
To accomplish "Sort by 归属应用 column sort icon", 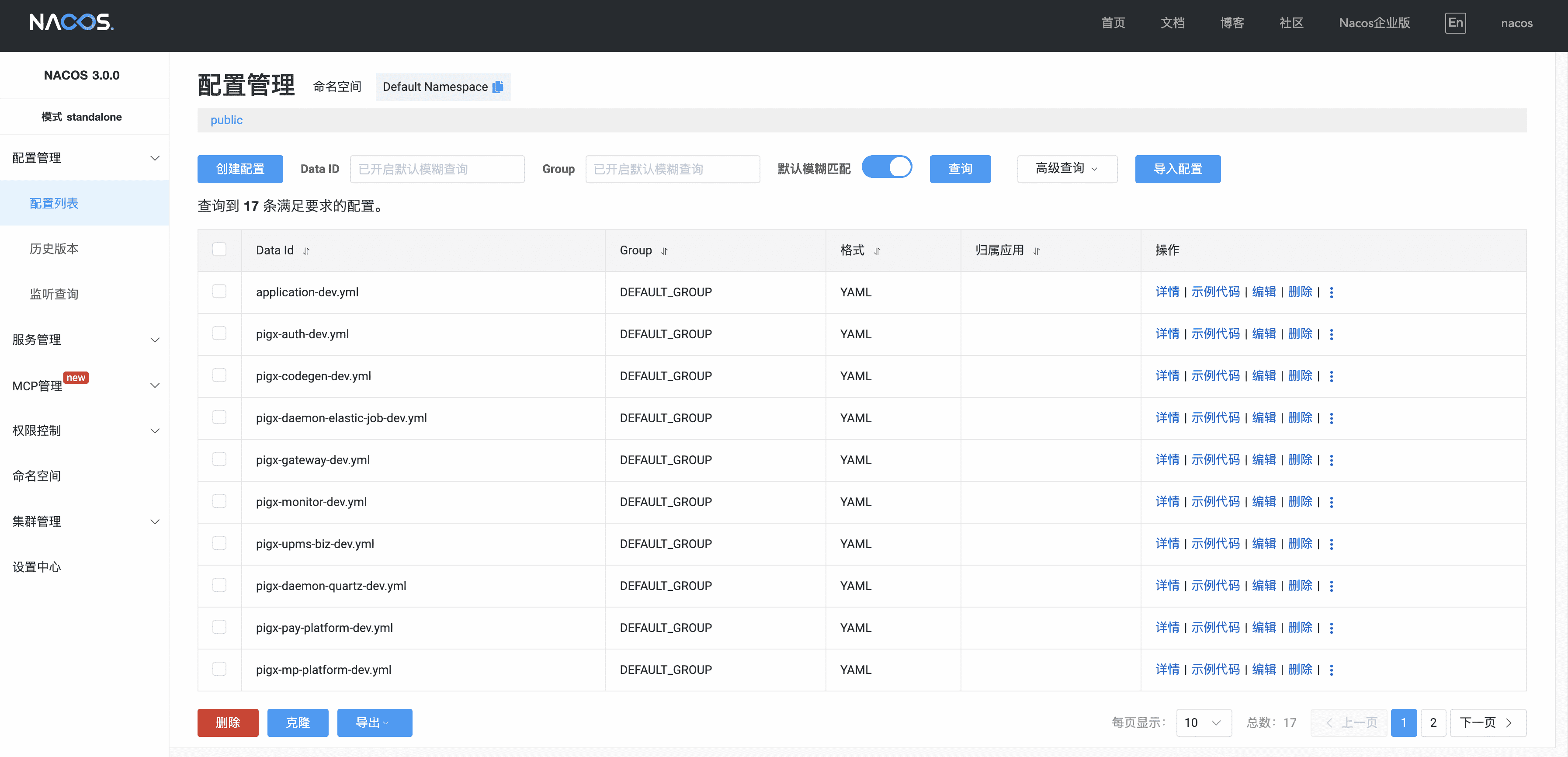I will 1036,251.
